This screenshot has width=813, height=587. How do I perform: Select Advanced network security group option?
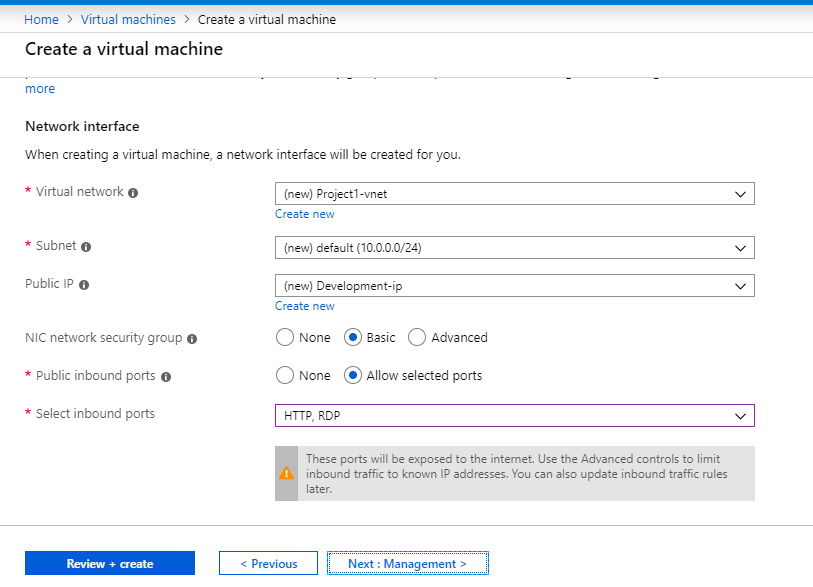tap(417, 337)
